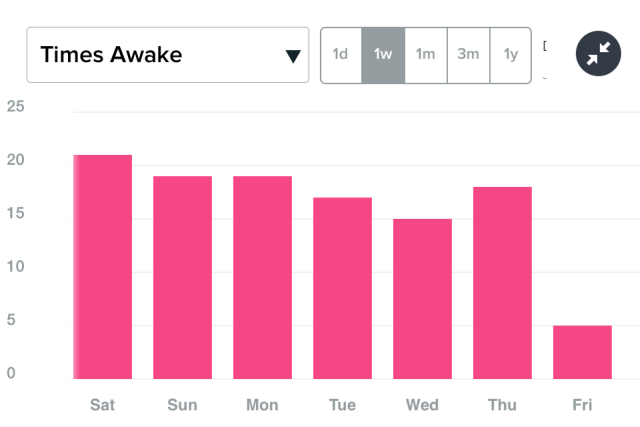Click the dropdown arrow beside Times Awake

click(x=293, y=56)
